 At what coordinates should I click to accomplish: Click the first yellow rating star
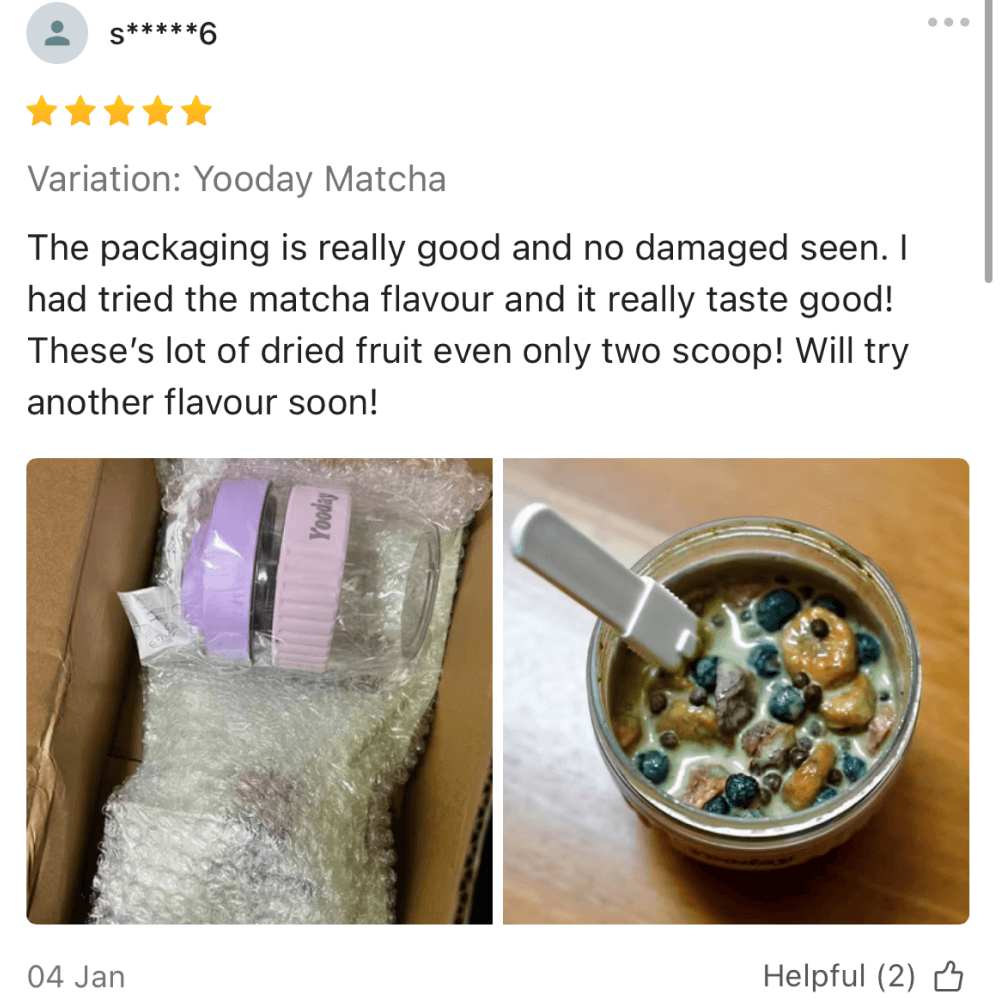[42, 111]
